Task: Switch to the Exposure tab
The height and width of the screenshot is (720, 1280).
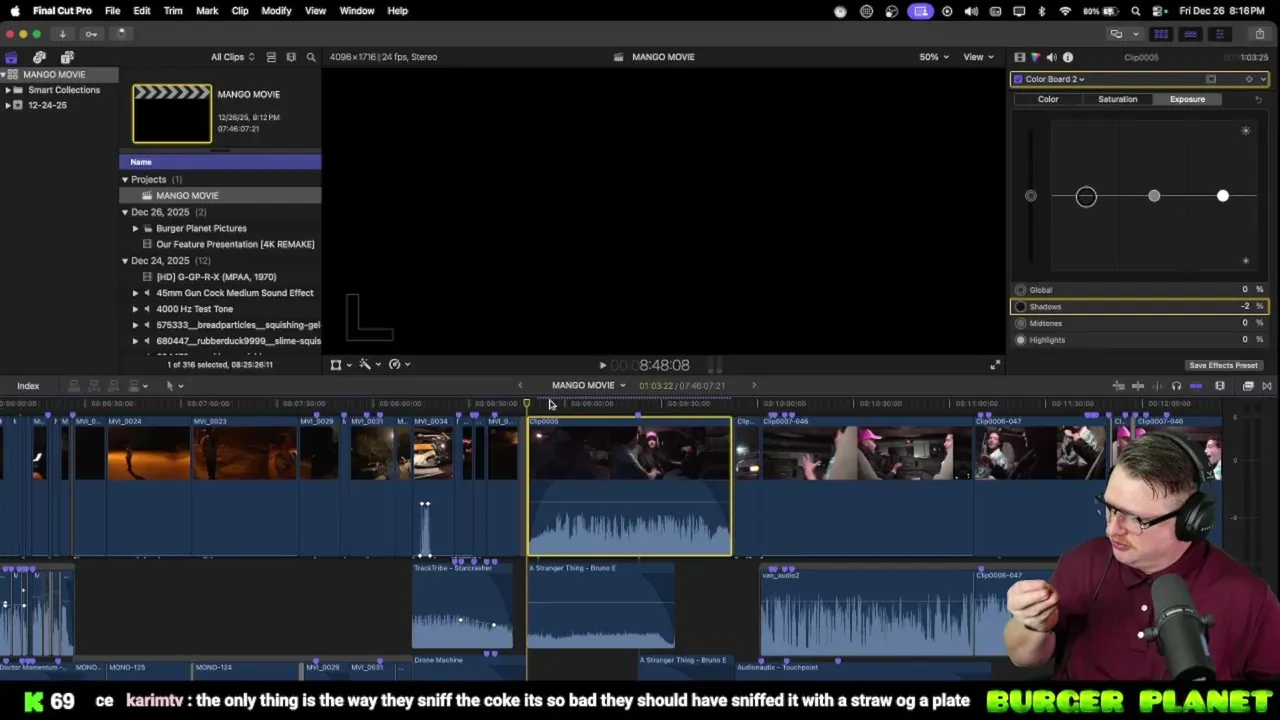Action: tap(1187, 99)
